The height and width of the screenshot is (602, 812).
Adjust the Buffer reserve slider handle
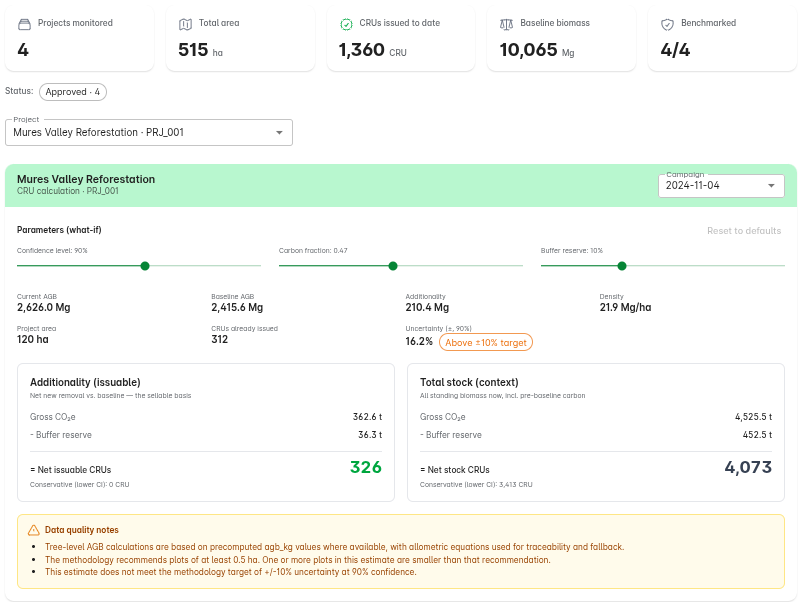pos(622,266)
